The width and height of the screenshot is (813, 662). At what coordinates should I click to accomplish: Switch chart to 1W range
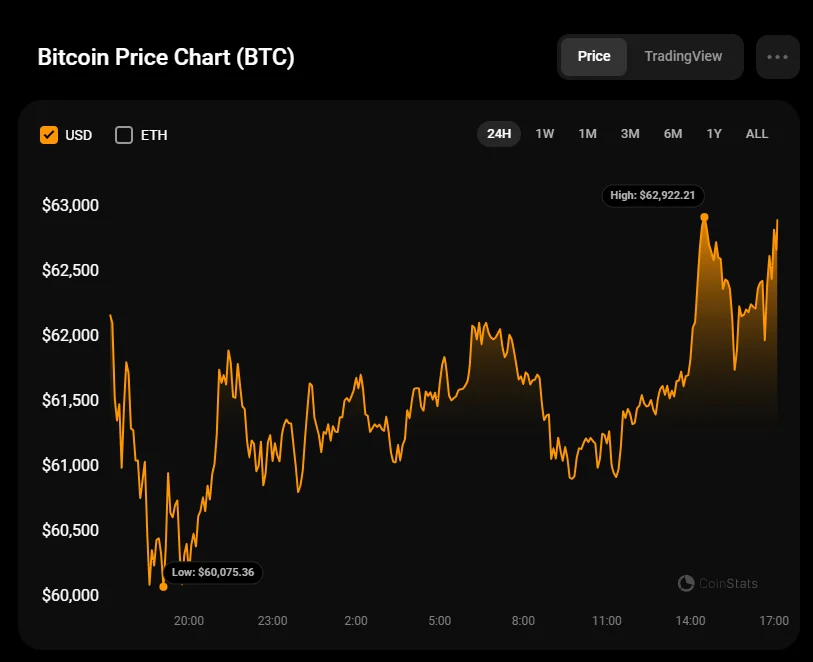[x=545, y=133]
